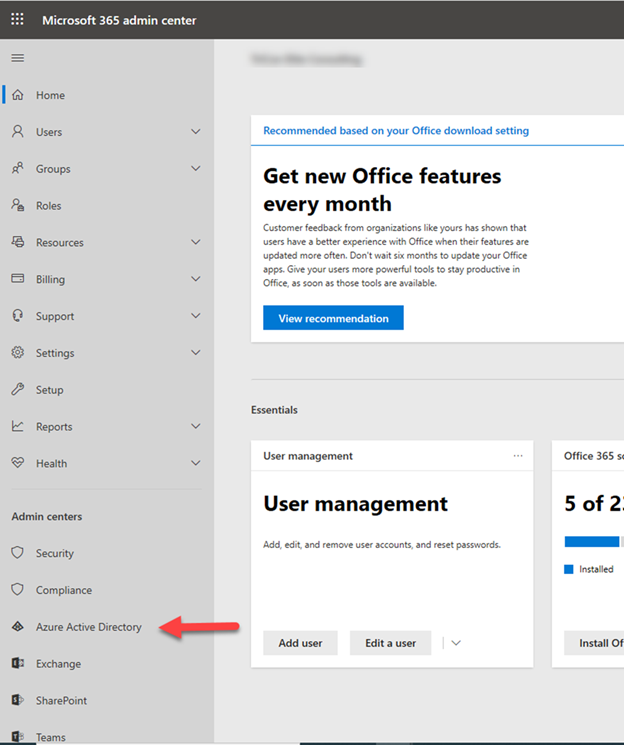Viewport: 624px width, 745px height.
Task: Click the Resources printer icon
Action: coord(18,242)
